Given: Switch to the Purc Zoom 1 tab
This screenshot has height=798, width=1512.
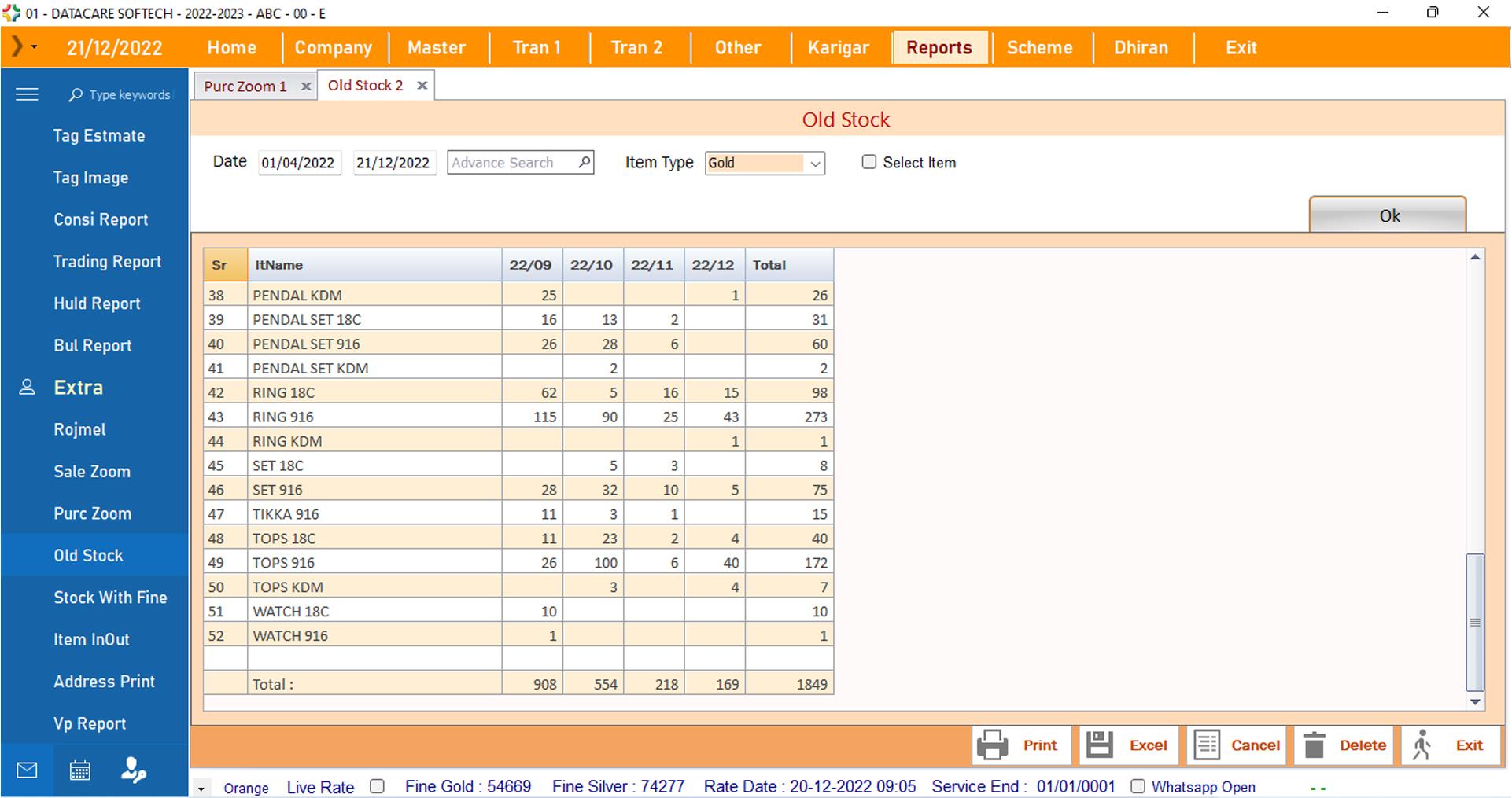Looking at the screenshot, I should (x=245, y=86).
